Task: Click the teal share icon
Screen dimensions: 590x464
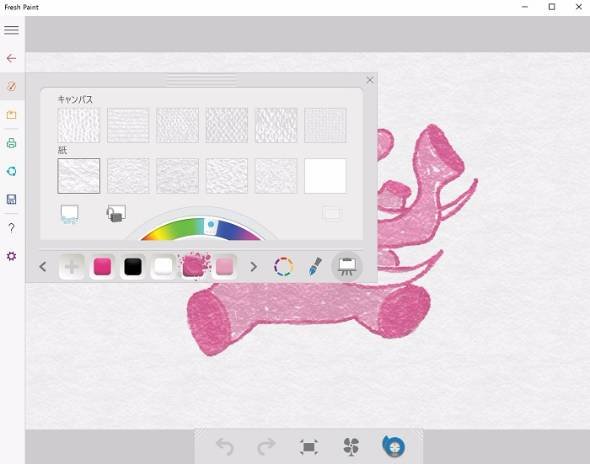Action: tap(11, 171)
